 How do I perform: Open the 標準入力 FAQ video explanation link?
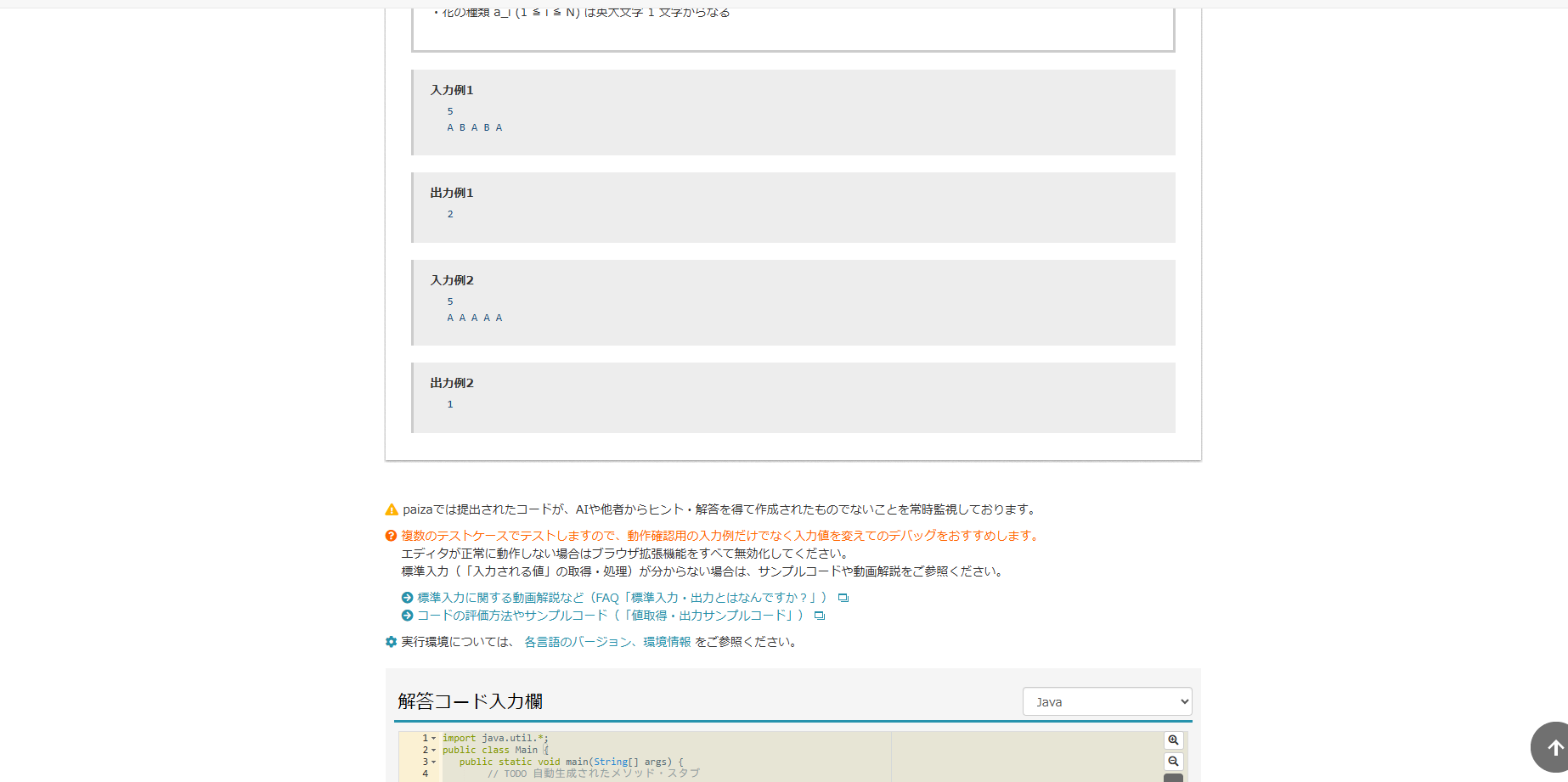pyautogui.click(x=622, y=598)
